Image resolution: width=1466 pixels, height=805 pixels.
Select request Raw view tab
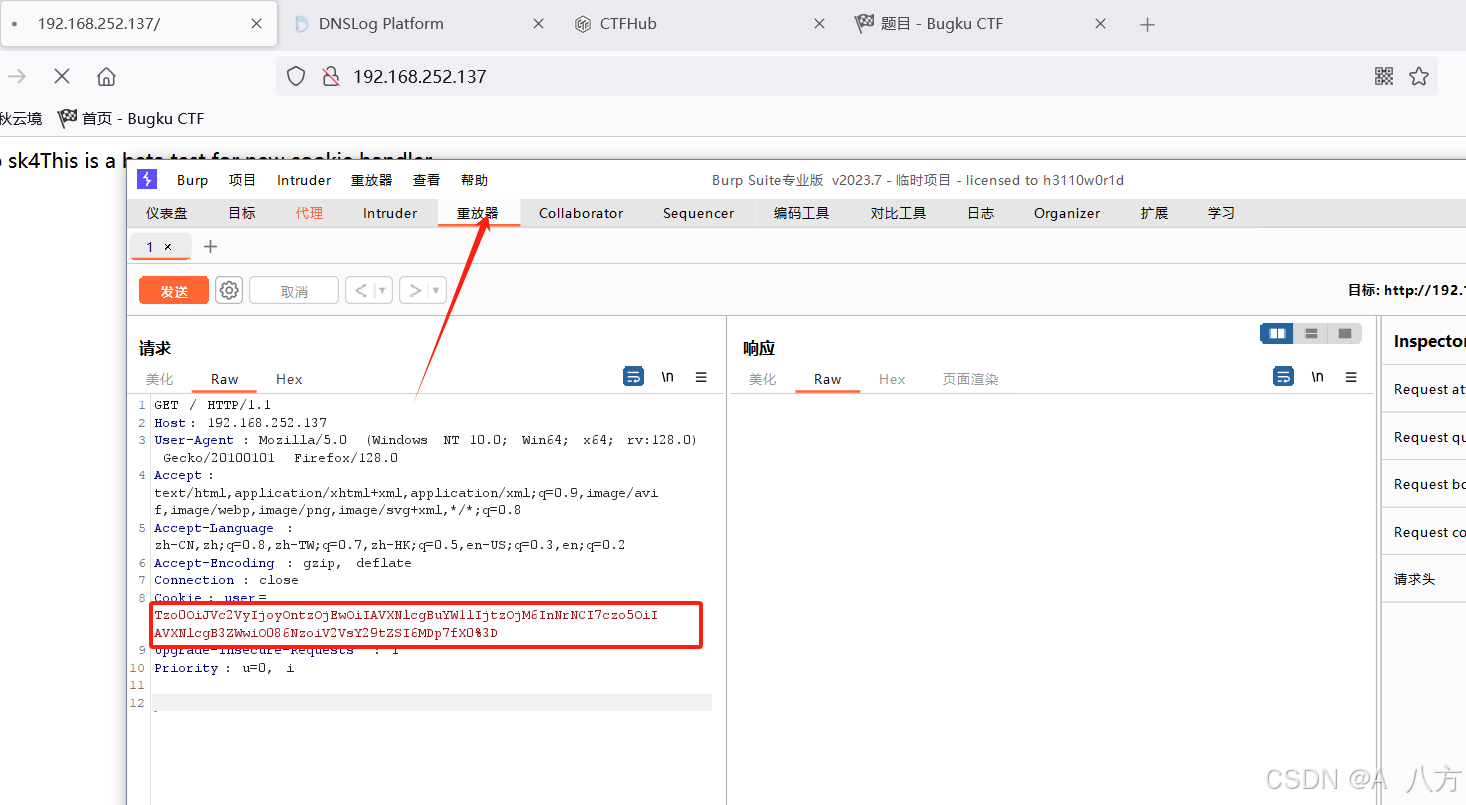225,379
